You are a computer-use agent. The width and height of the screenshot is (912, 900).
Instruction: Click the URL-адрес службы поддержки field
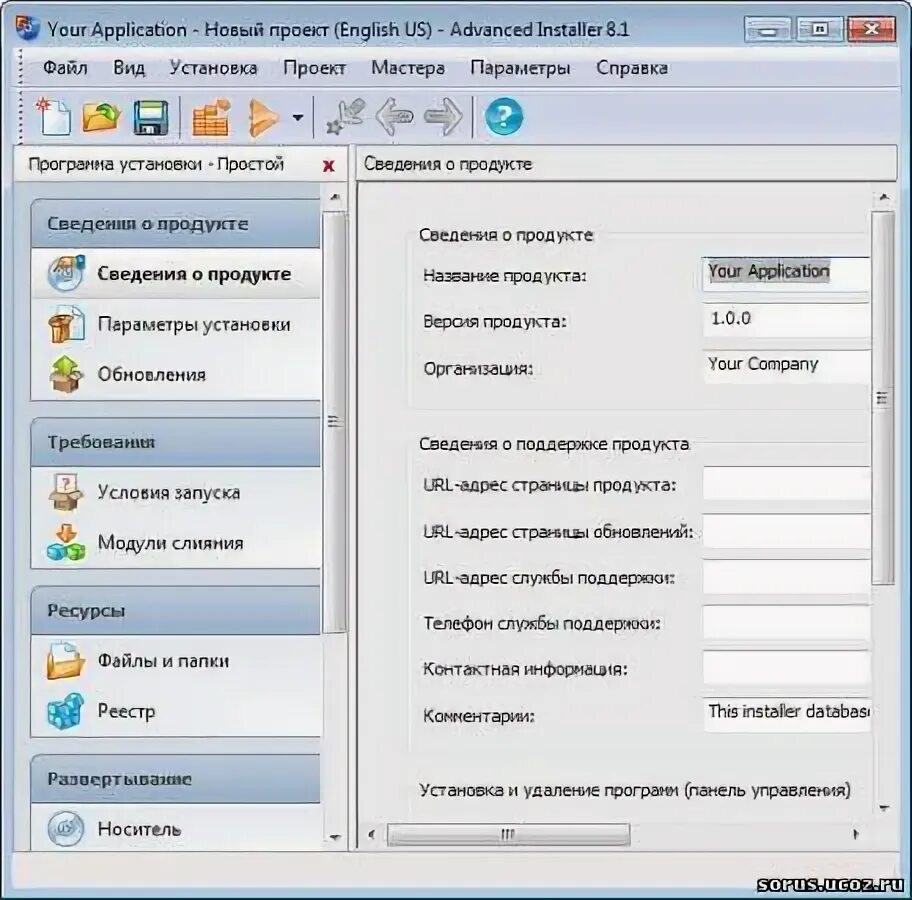[x=786, y=577]
